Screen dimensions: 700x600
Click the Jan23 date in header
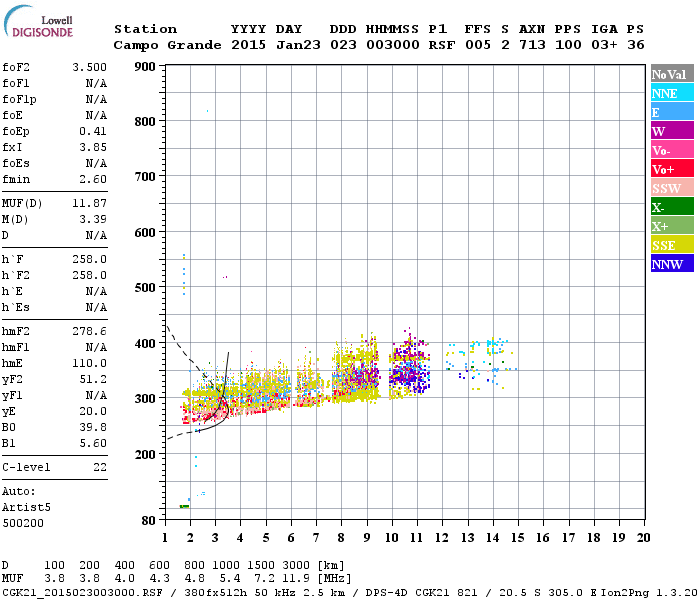click(298, 45)
